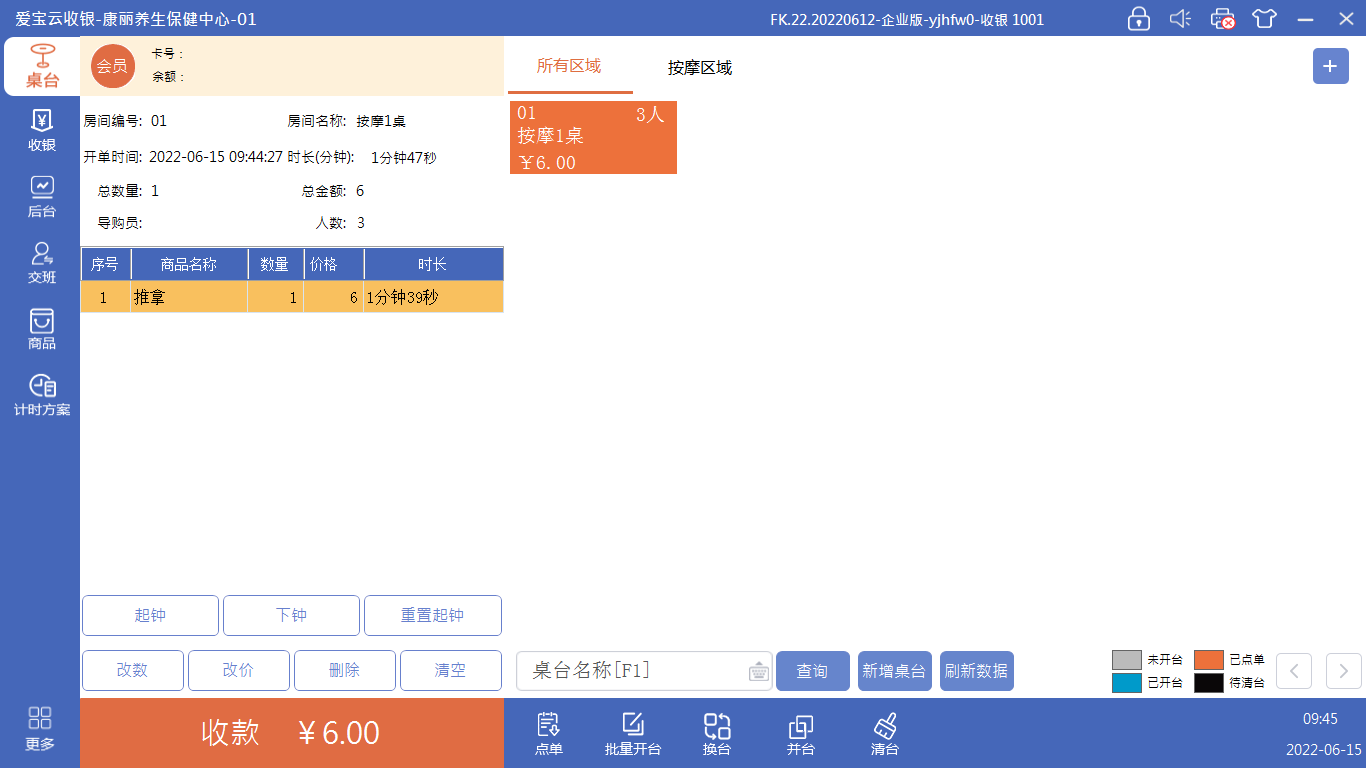Click the 序号 column header
The height and width of the screenshot is (768, 1366).
[105, 265]
